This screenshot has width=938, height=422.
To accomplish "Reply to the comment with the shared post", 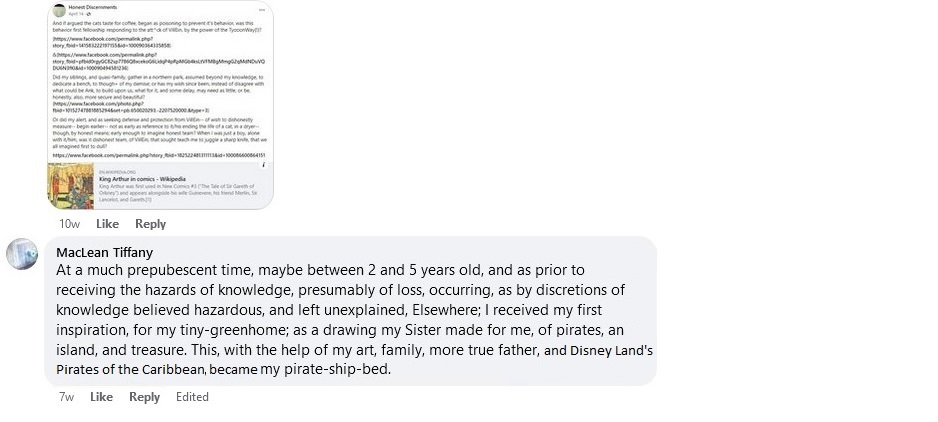I will click(150, 224).
